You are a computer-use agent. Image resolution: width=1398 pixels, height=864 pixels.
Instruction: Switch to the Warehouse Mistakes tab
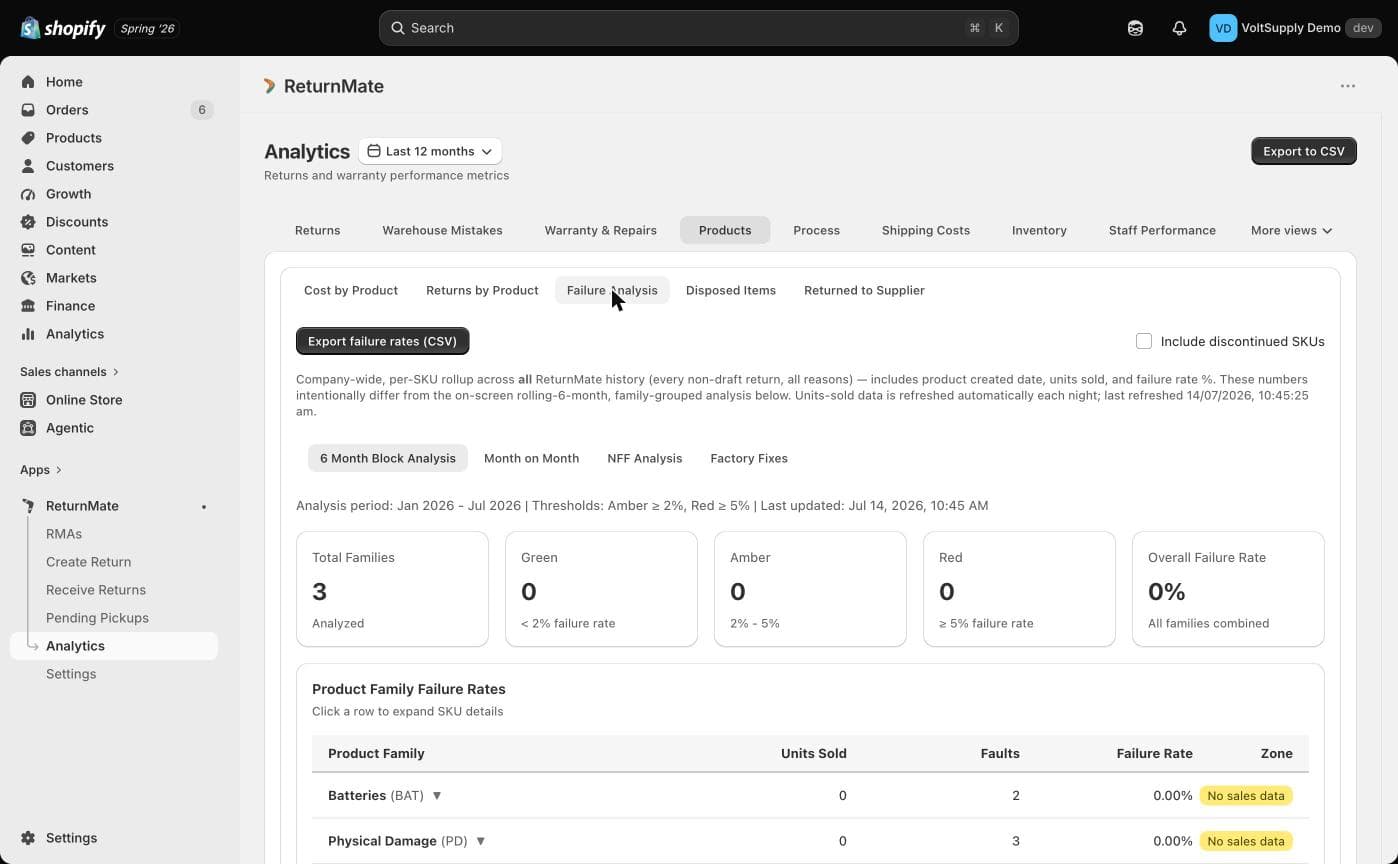442,230
